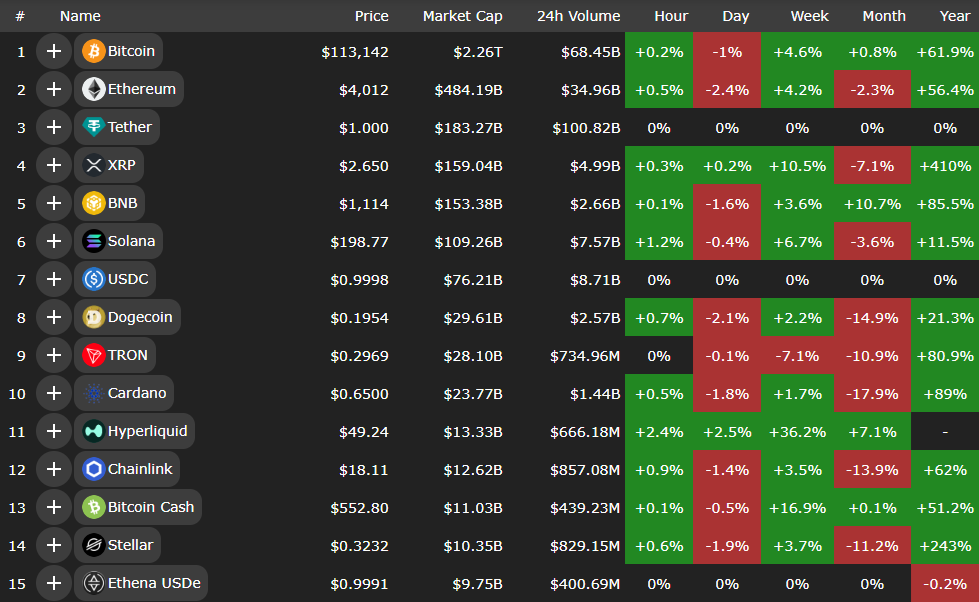Toggle the plus button next to BNB

tap(53, 203)
